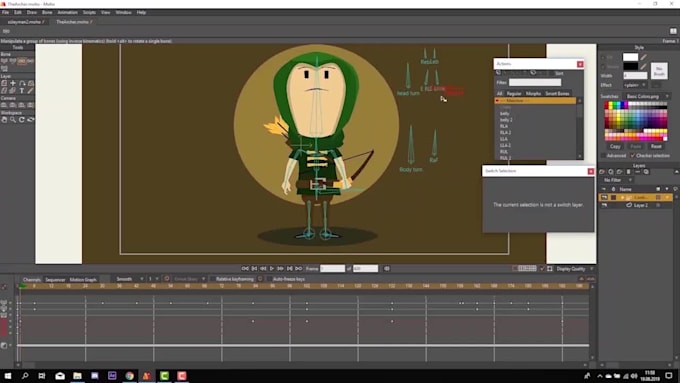Click the Sort button in Actions
The width and height of the screenshot is (680, 383).
559,73
